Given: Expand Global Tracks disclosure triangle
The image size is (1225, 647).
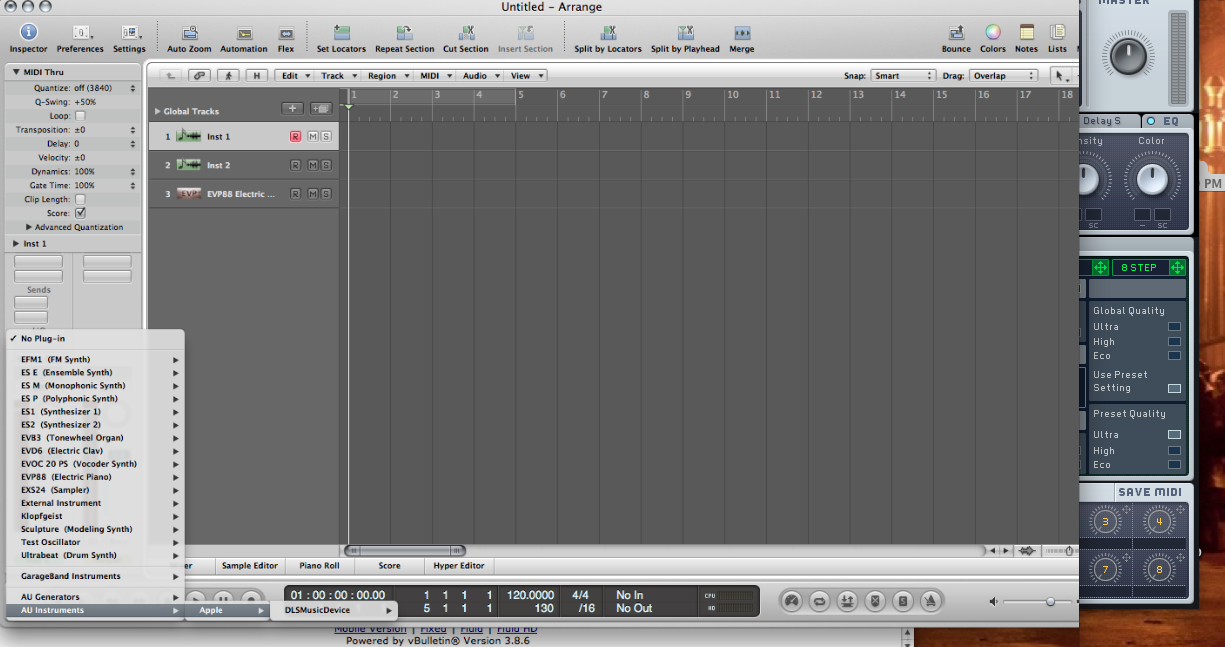Looking at the screenshot, I should 157,111.
